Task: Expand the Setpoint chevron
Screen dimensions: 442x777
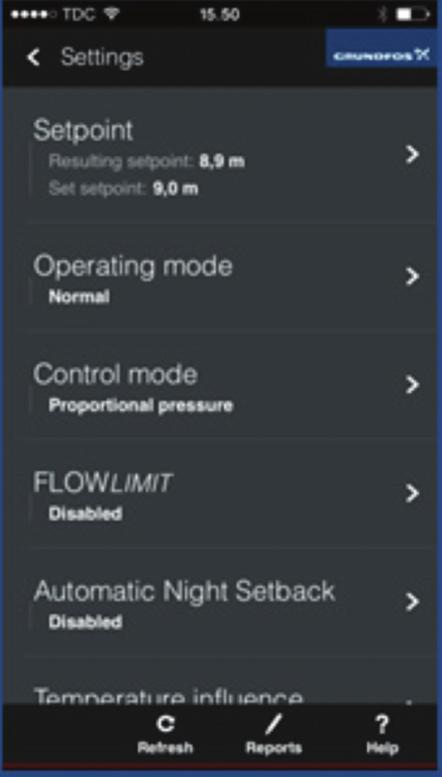Action: (412, 155)
